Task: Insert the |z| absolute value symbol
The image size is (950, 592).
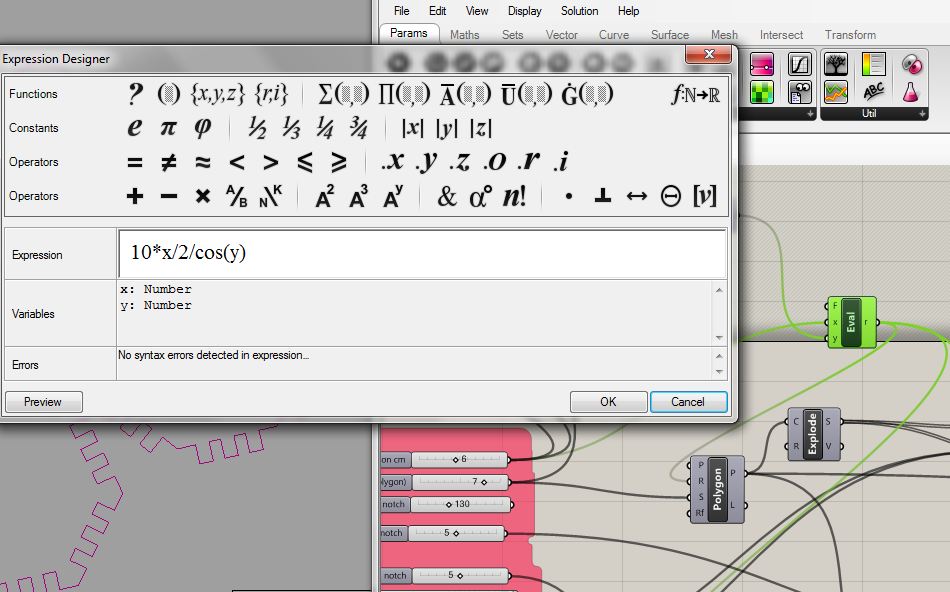Action: pyautogui.click(x=480, y=128)
